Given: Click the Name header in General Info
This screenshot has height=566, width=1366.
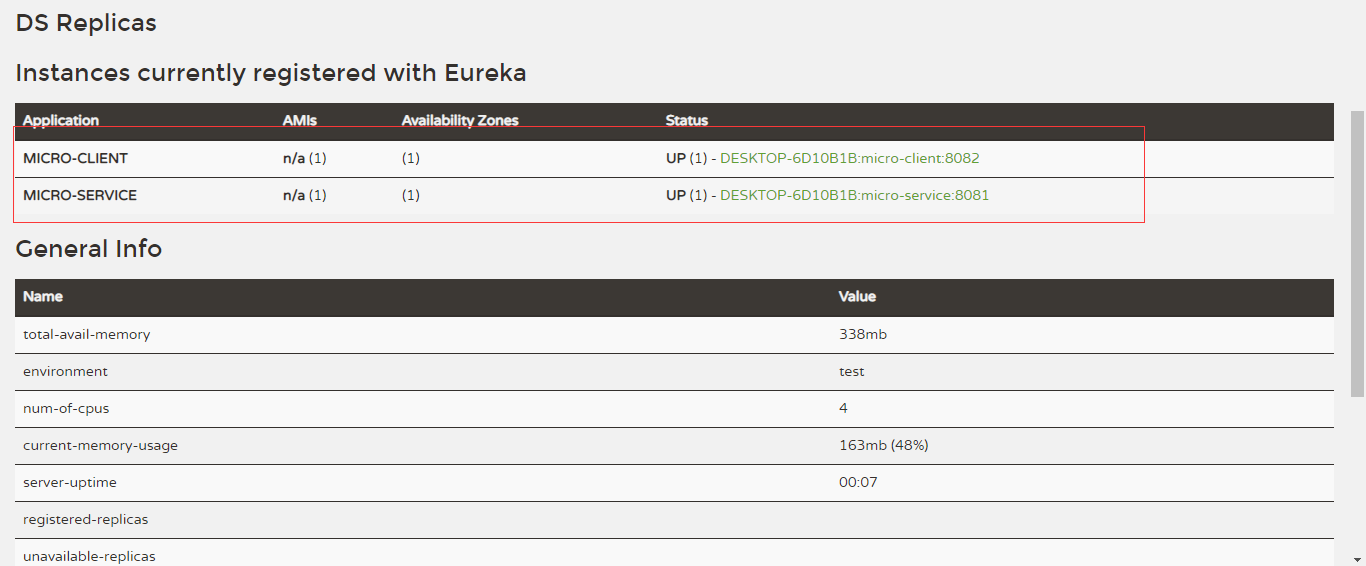Looking at the screenshot, I should tap(43, 297).
